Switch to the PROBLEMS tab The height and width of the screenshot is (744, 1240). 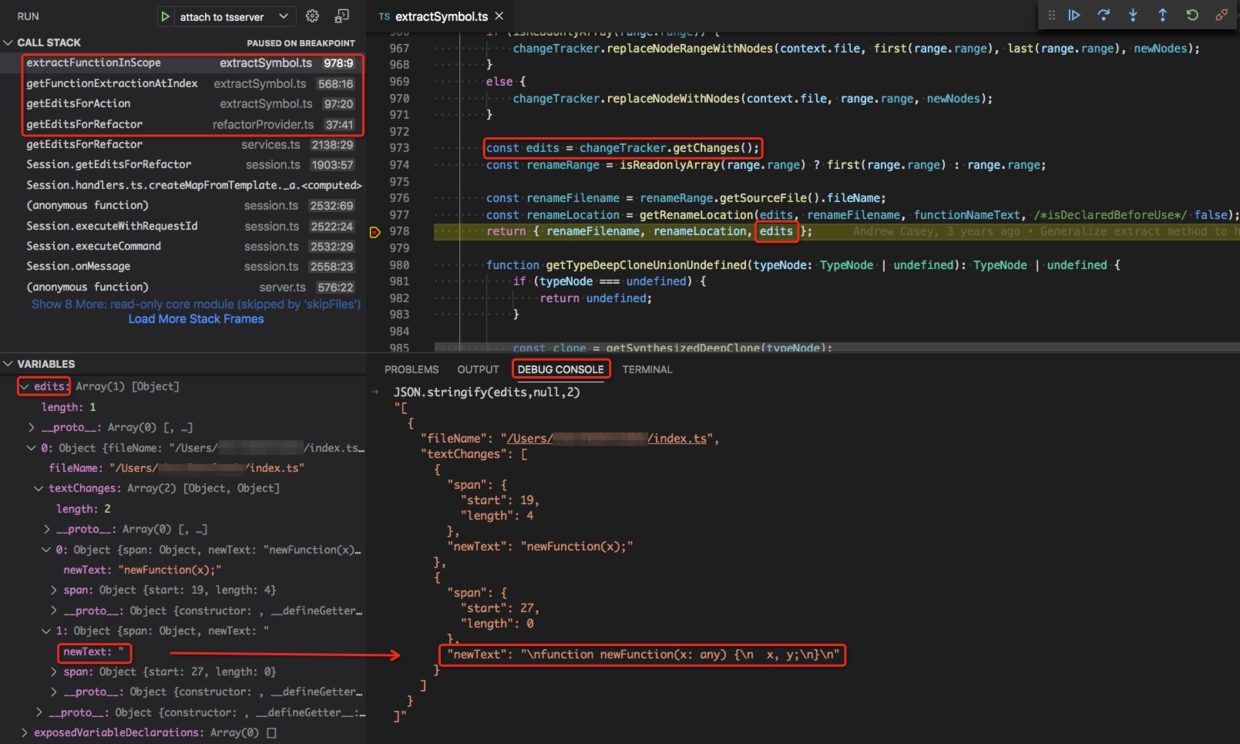(x=411, y=368)
